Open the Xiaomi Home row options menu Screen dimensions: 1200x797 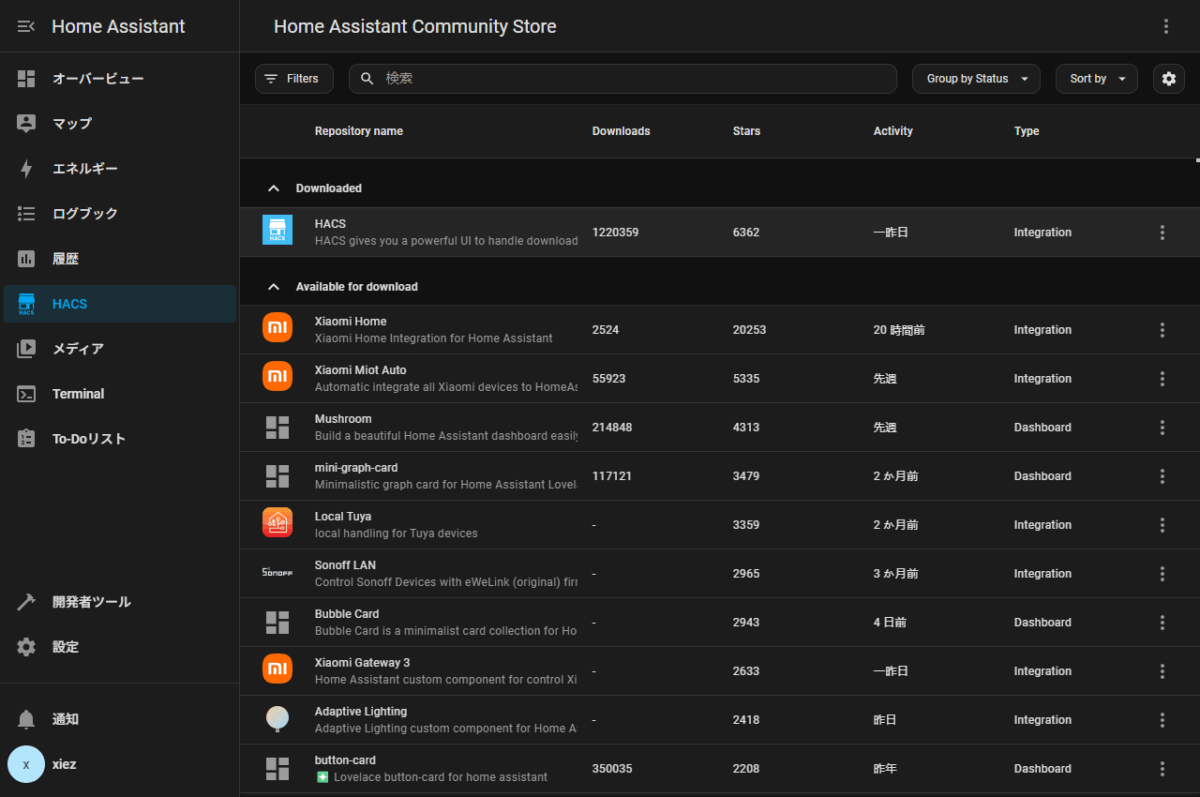[1162, 330]
